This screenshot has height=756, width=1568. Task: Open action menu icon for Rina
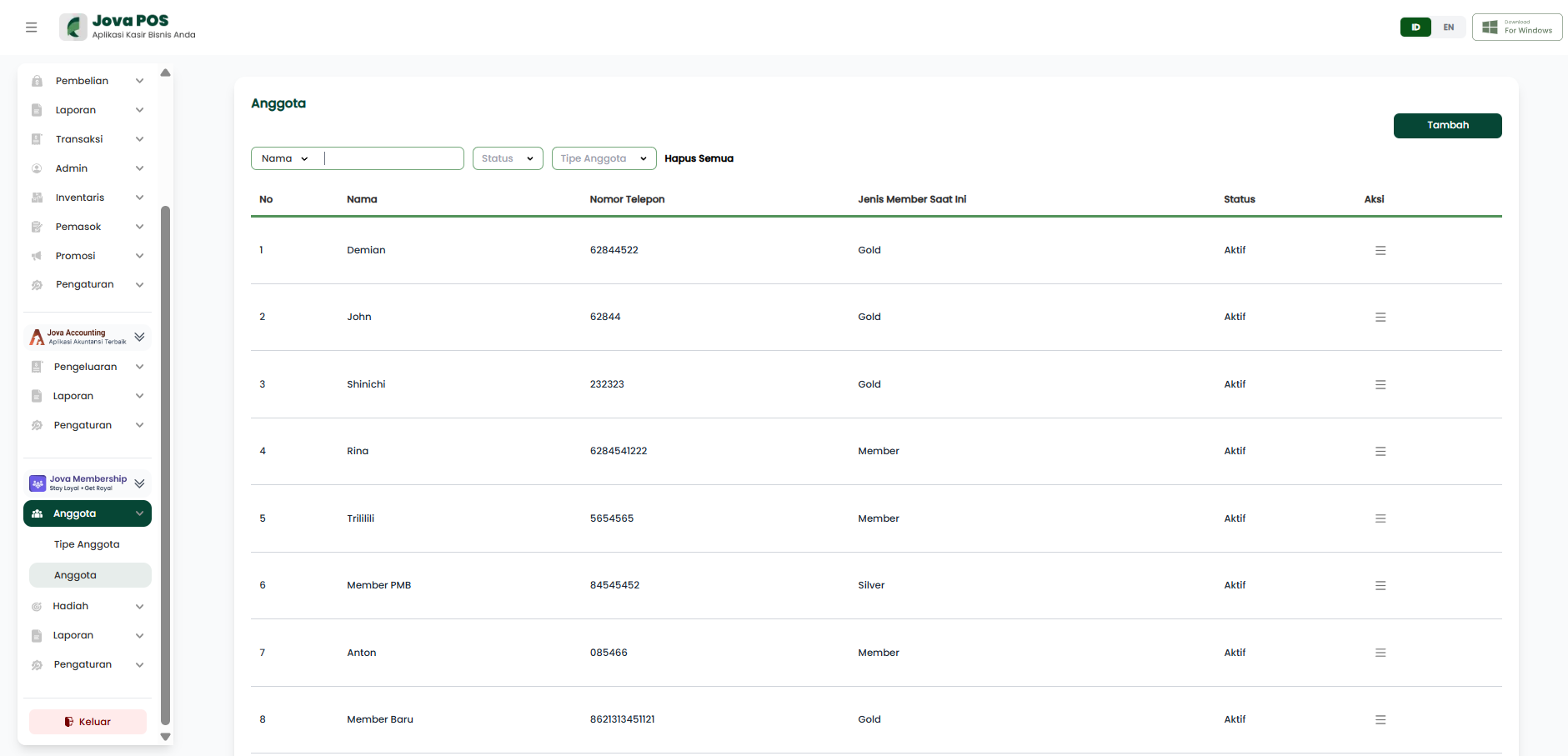point(1380,451)
